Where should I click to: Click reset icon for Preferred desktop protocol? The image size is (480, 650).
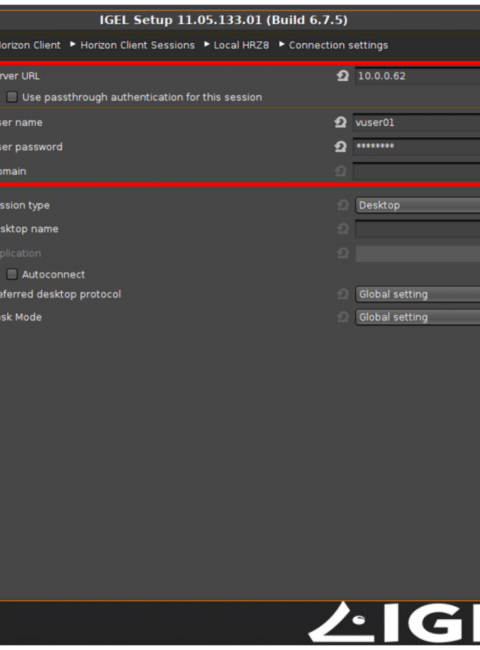pos(343,294)
